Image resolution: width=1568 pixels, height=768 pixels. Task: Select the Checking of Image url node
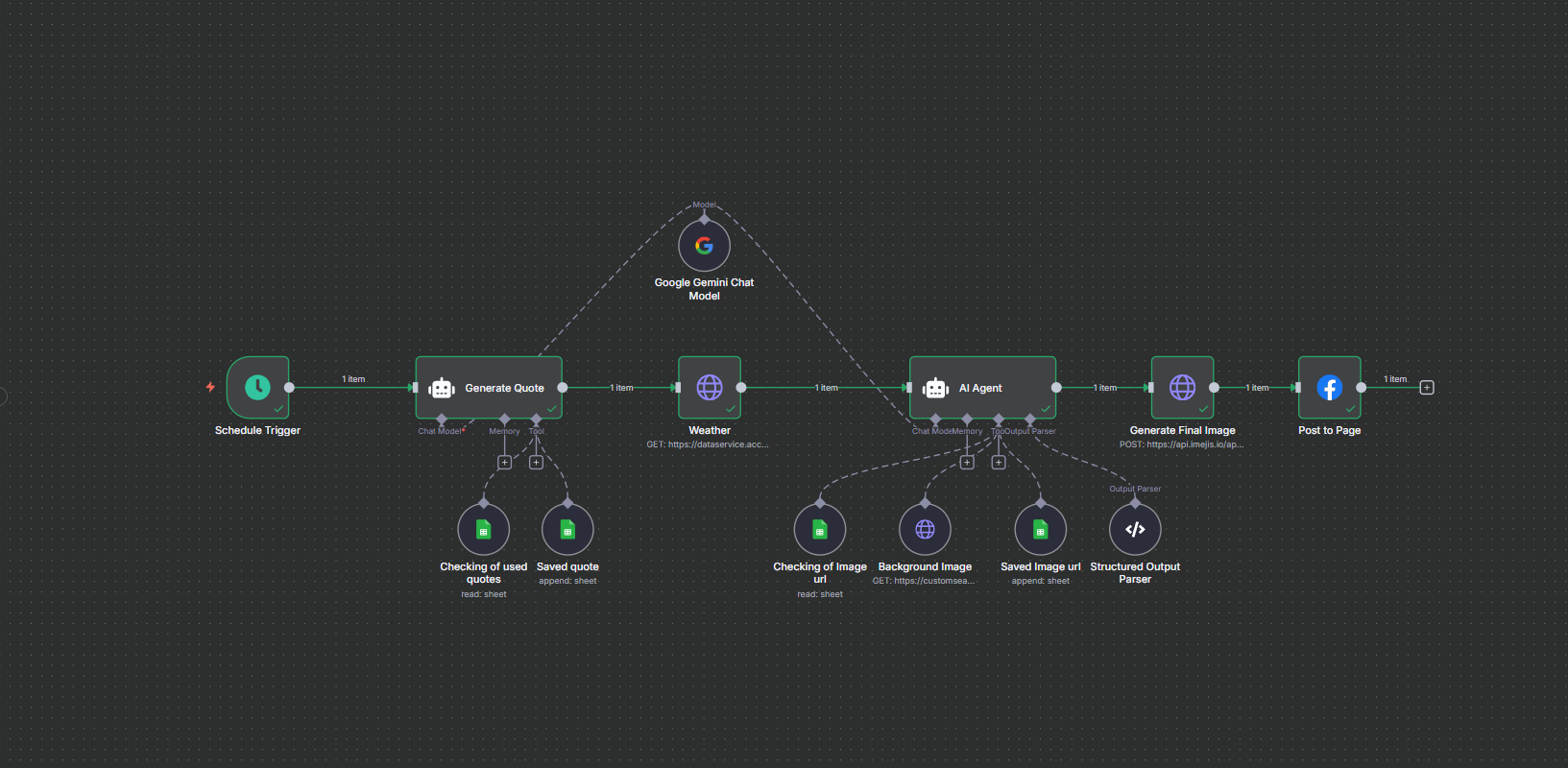click(x=820, y=529)
